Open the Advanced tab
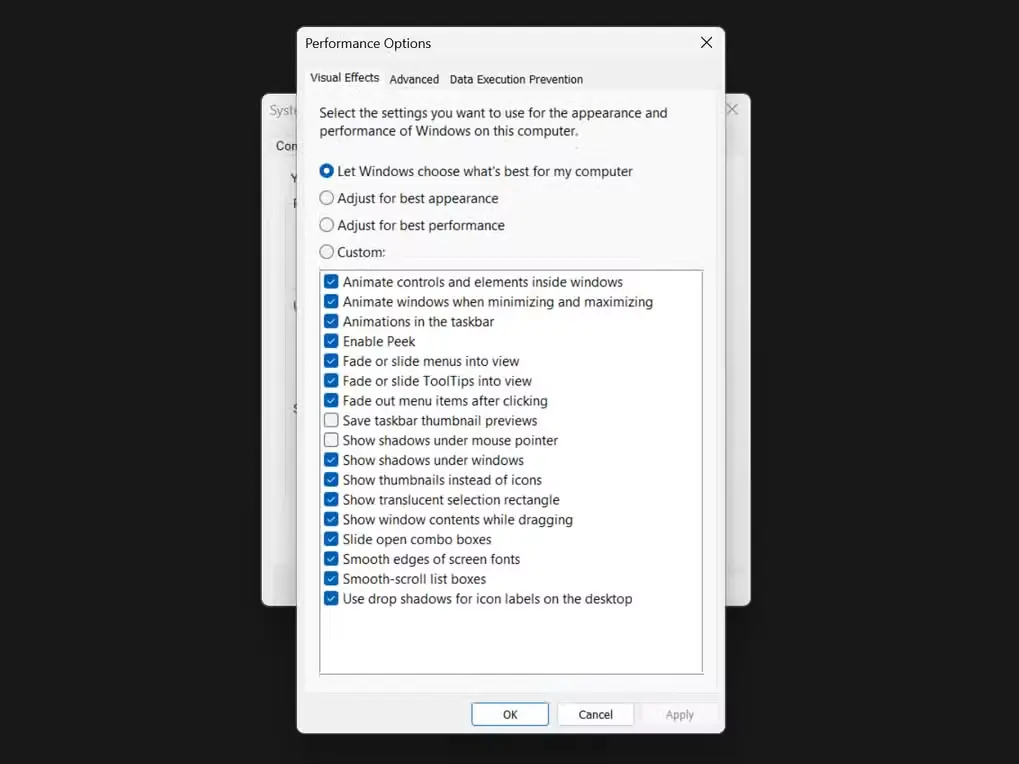The width and height of the screenshot is (1019, 764). tap(414, 79)
